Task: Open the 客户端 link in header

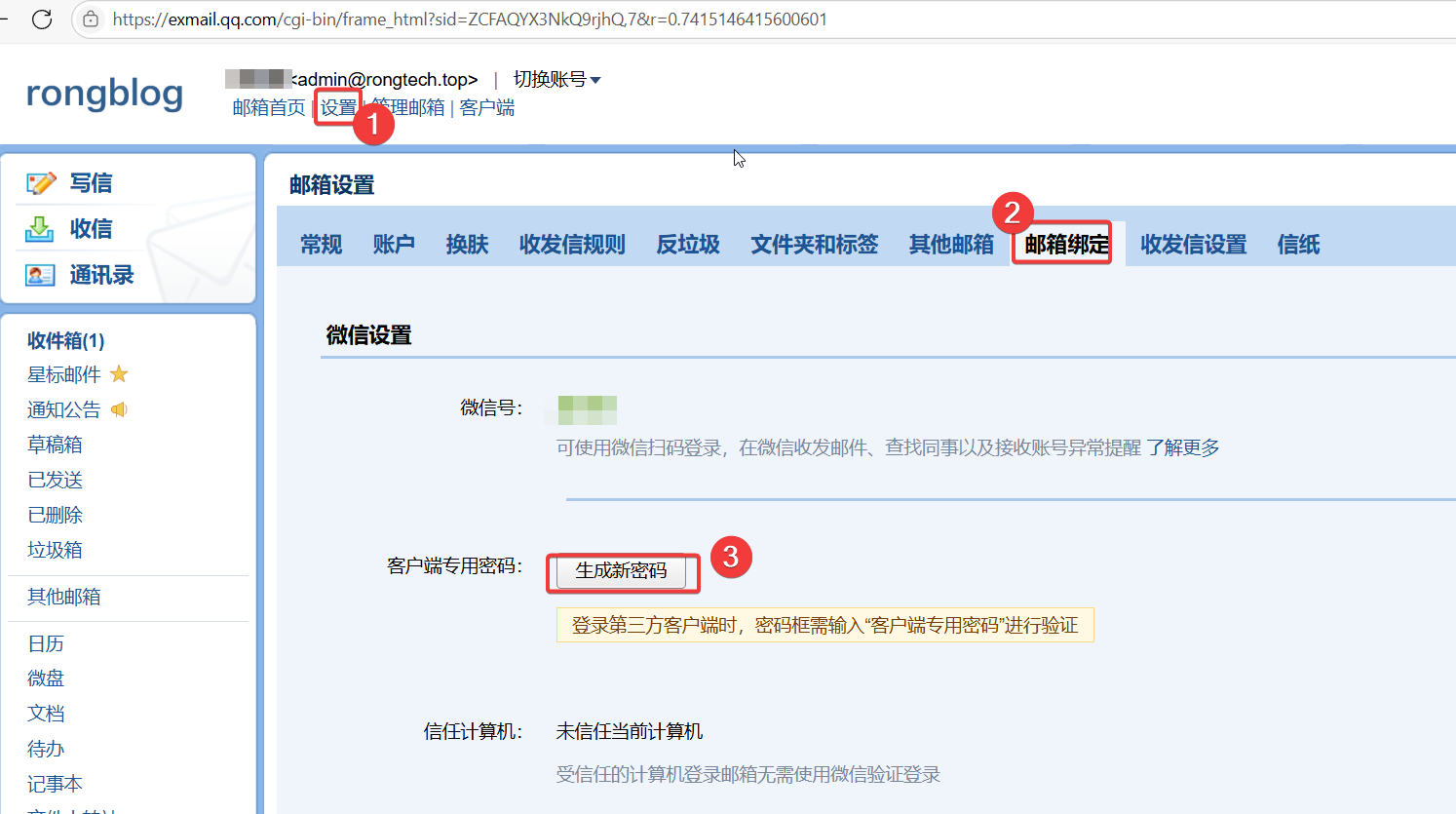Action: click(x=487, y=108)
